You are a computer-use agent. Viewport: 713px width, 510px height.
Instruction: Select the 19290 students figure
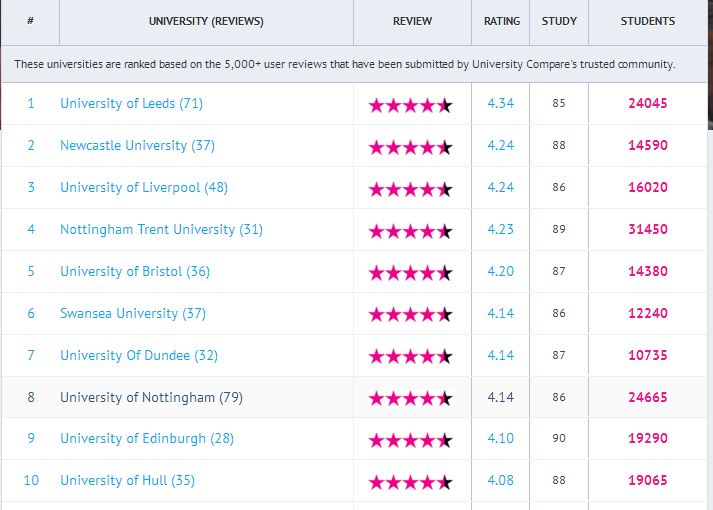coord(648,438)
